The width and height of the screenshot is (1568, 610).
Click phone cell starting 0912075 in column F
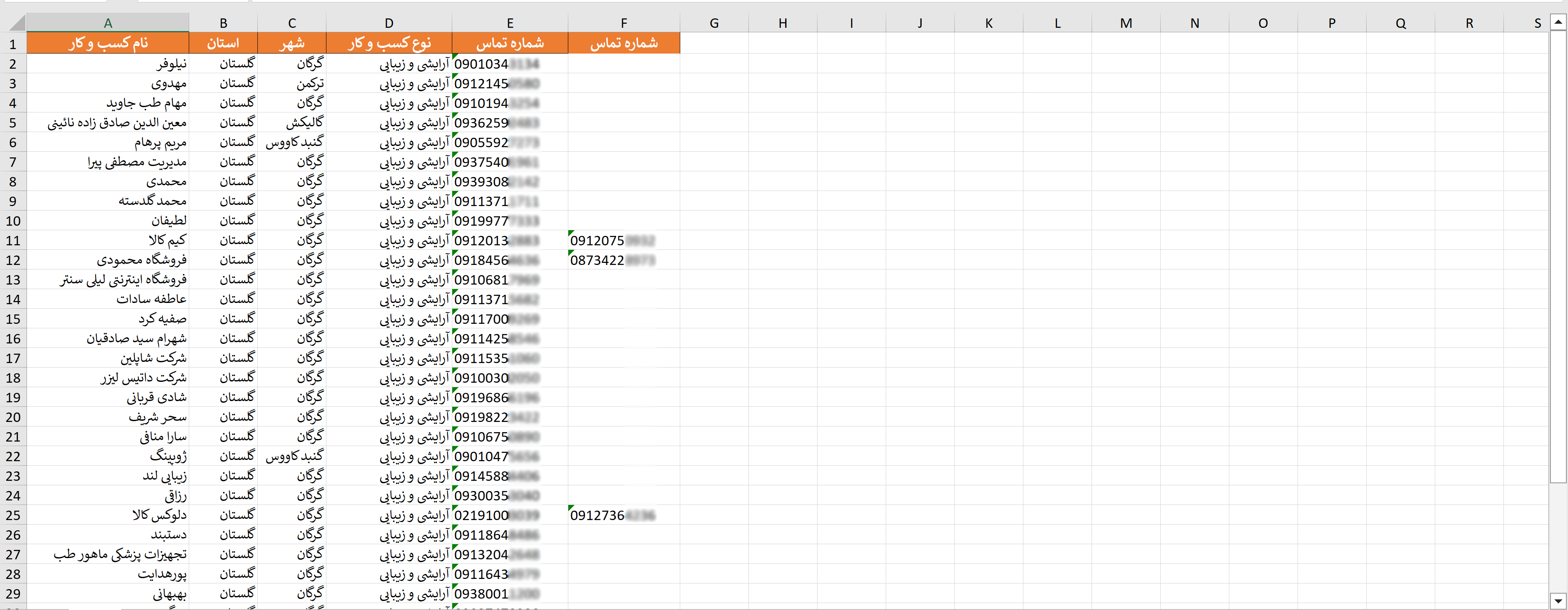(624, 240)
